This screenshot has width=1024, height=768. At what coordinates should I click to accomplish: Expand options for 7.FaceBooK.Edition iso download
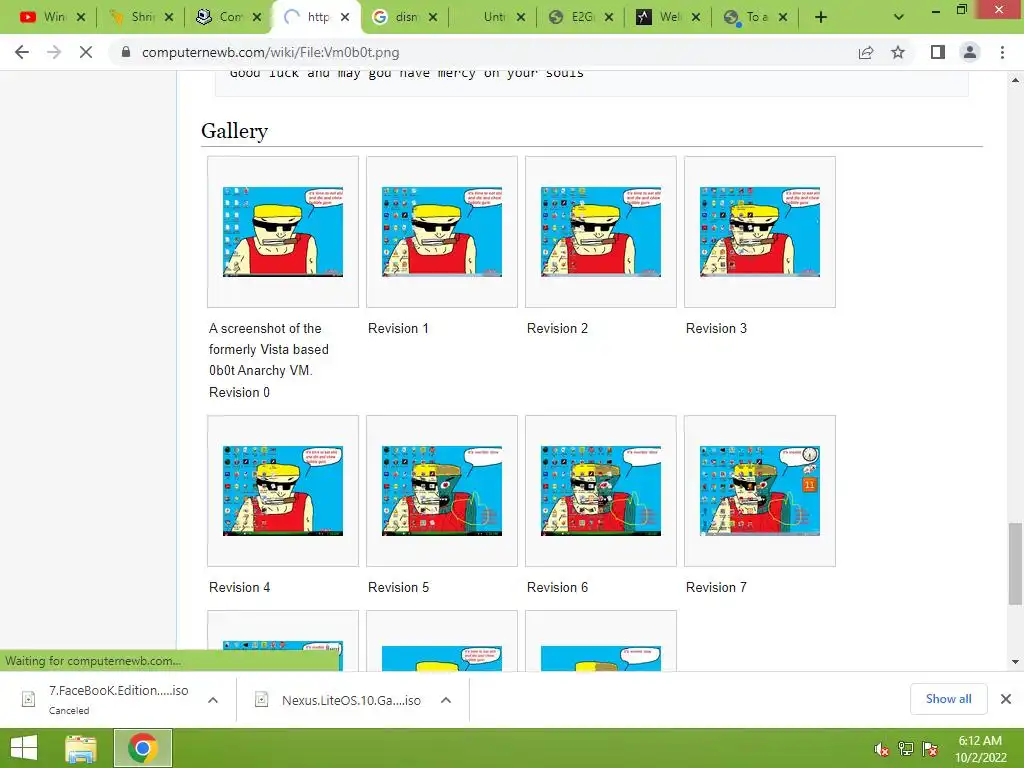point(213,700)
